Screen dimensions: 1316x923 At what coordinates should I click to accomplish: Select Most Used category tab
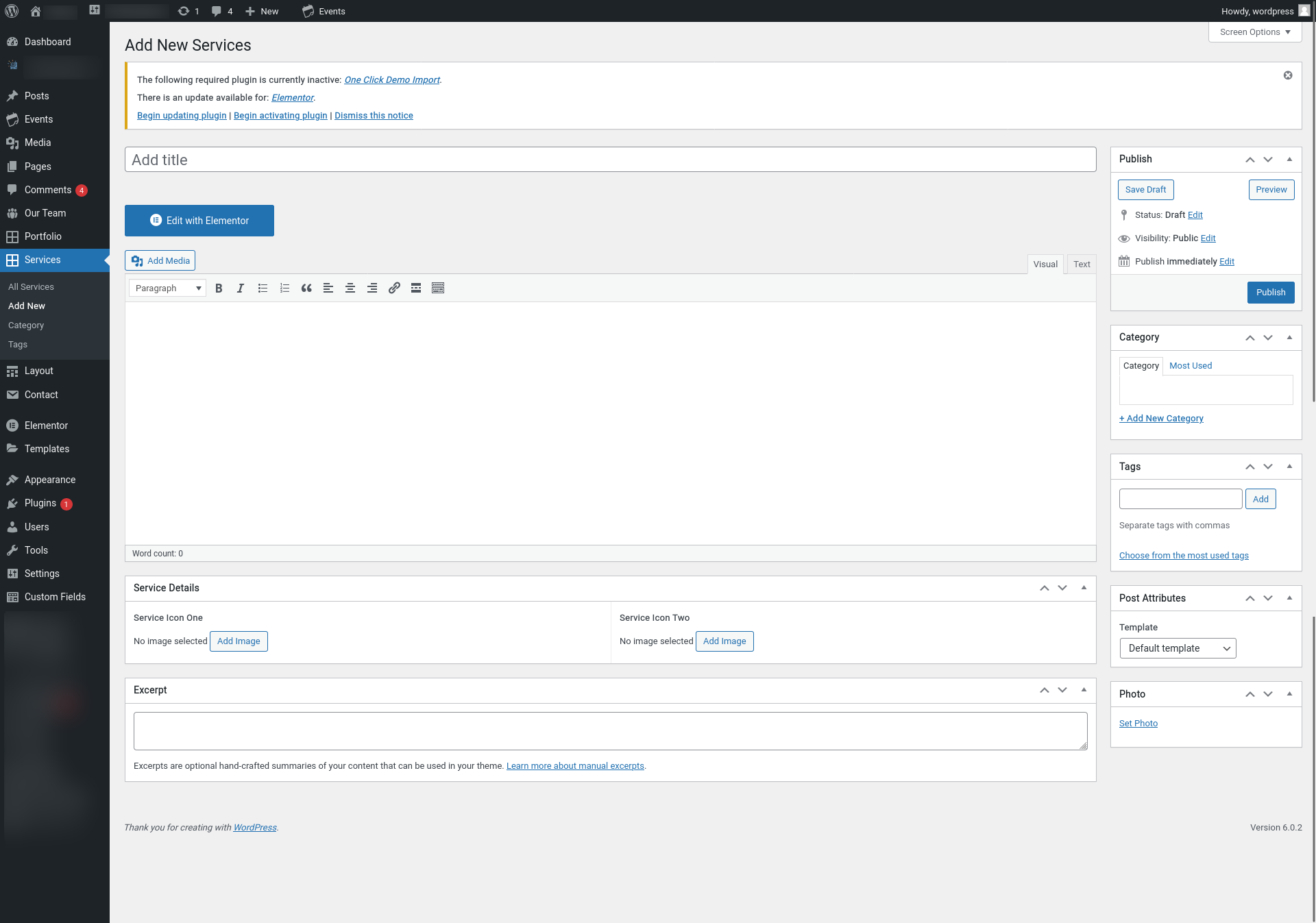pyautogui.click(x=1191, y=366)
